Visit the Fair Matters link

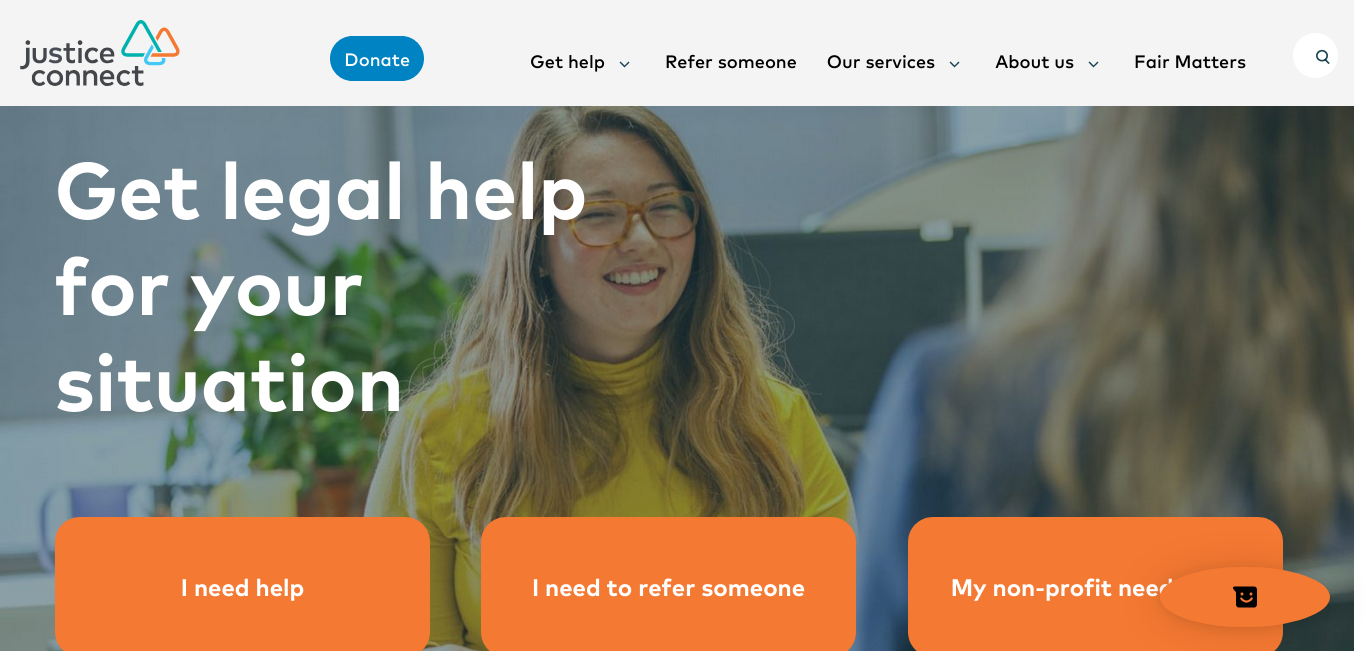tap(1190, 62)
